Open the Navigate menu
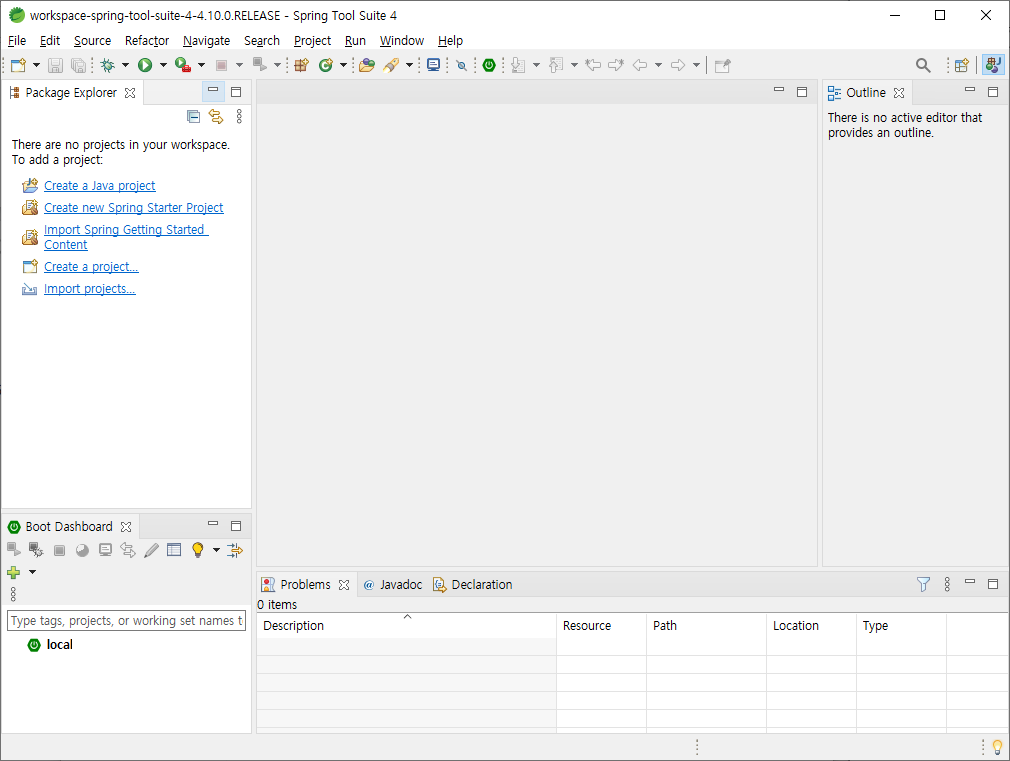 coord(206,41)
